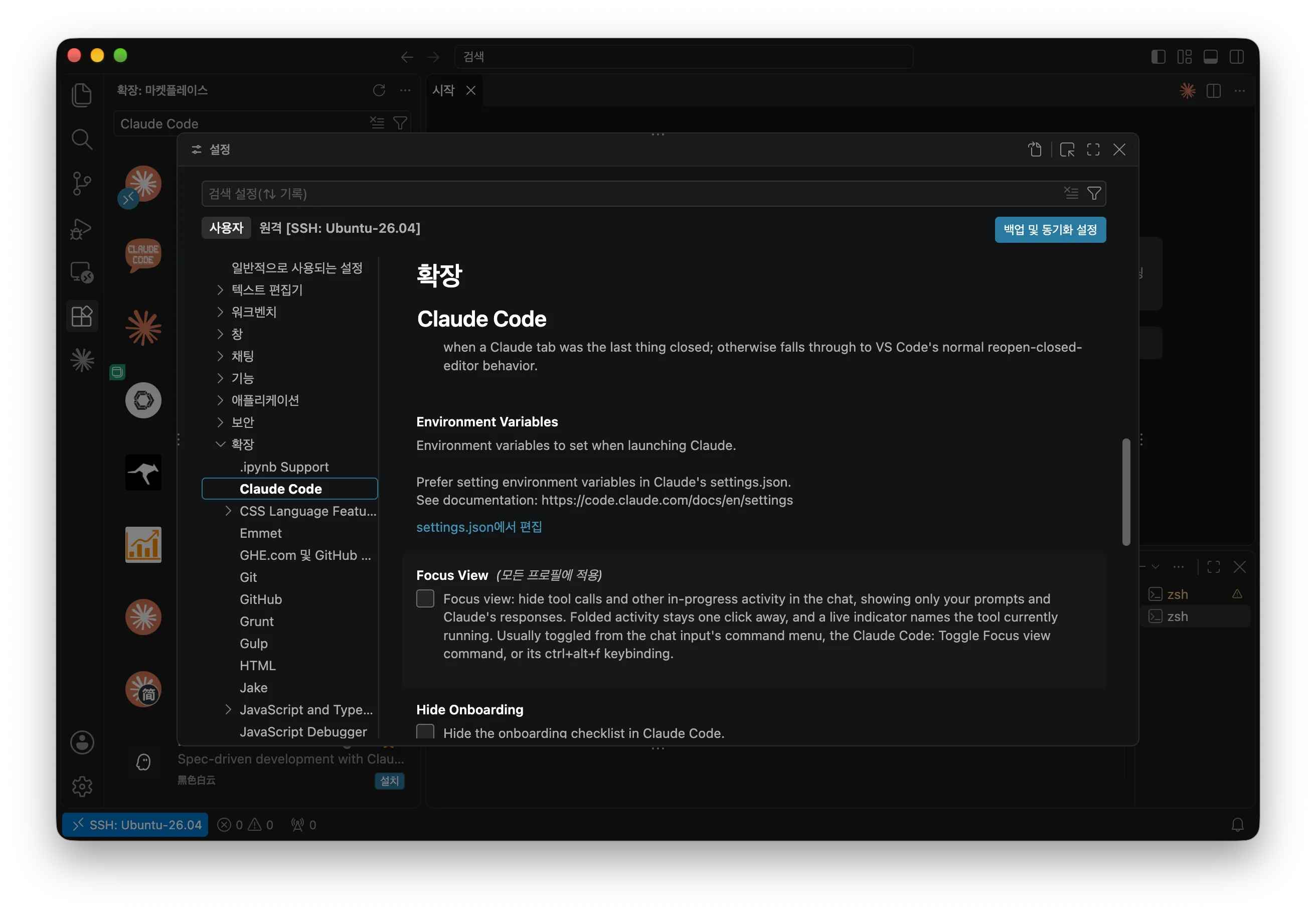Select Git settings entry
Image resolution: width=1316 pixels, height=915 pixels.
pos(248,577)
